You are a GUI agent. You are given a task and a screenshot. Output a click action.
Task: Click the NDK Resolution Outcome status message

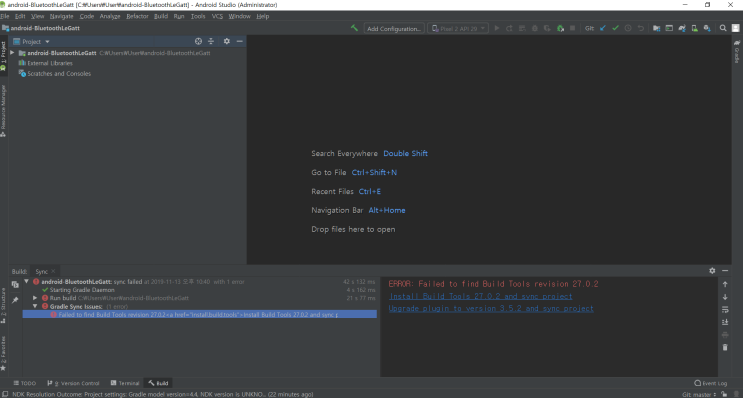tap(163, 394)
